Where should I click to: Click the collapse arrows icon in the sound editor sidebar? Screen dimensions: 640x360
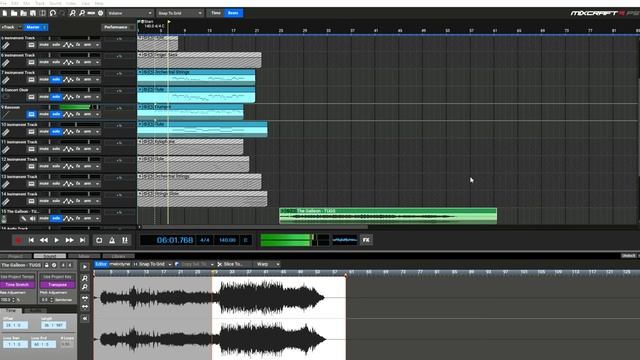(84, 318)
